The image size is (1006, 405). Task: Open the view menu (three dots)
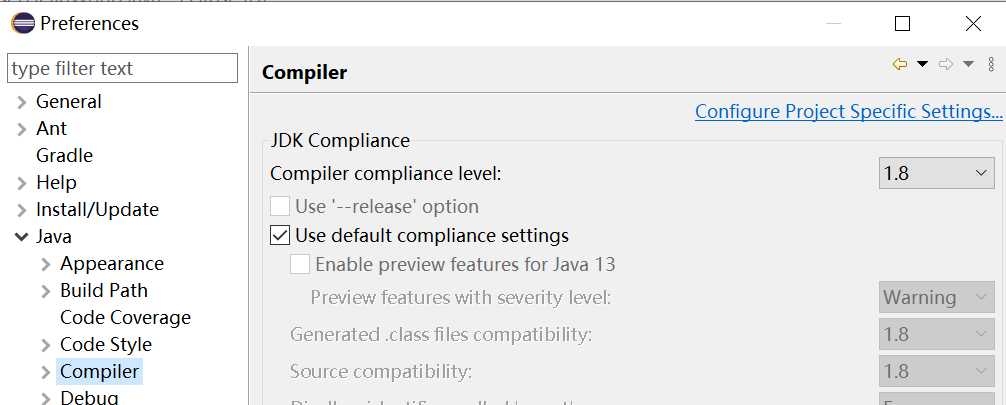[991, 65]
